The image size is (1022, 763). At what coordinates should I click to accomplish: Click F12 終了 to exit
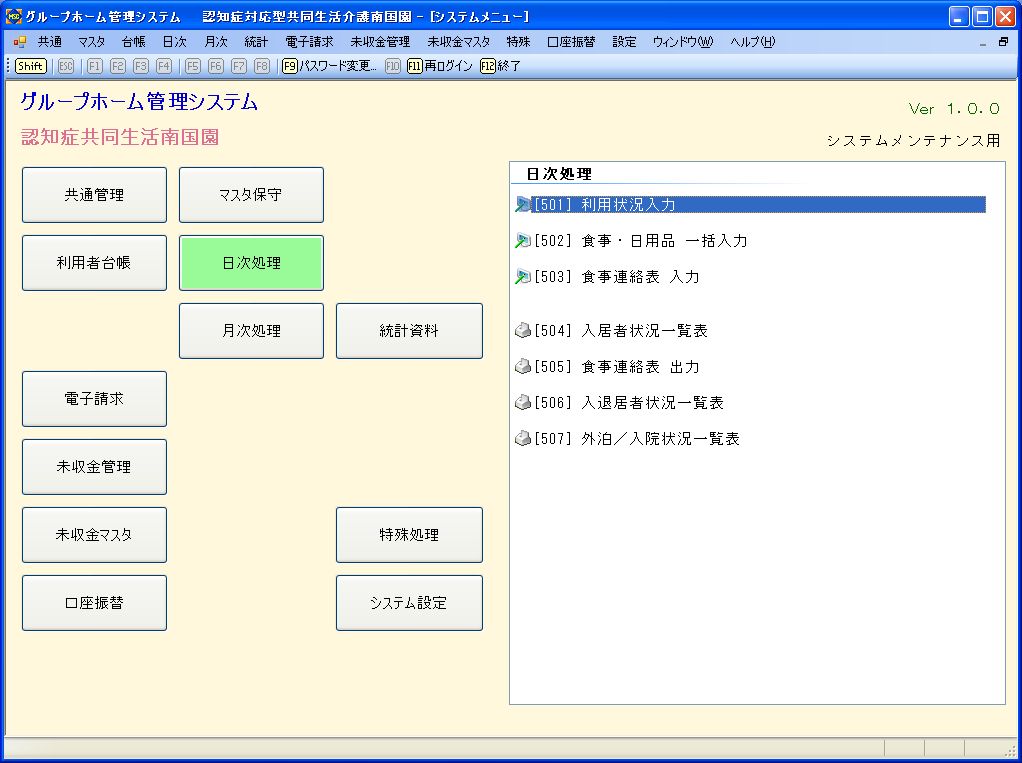[500, 66]
